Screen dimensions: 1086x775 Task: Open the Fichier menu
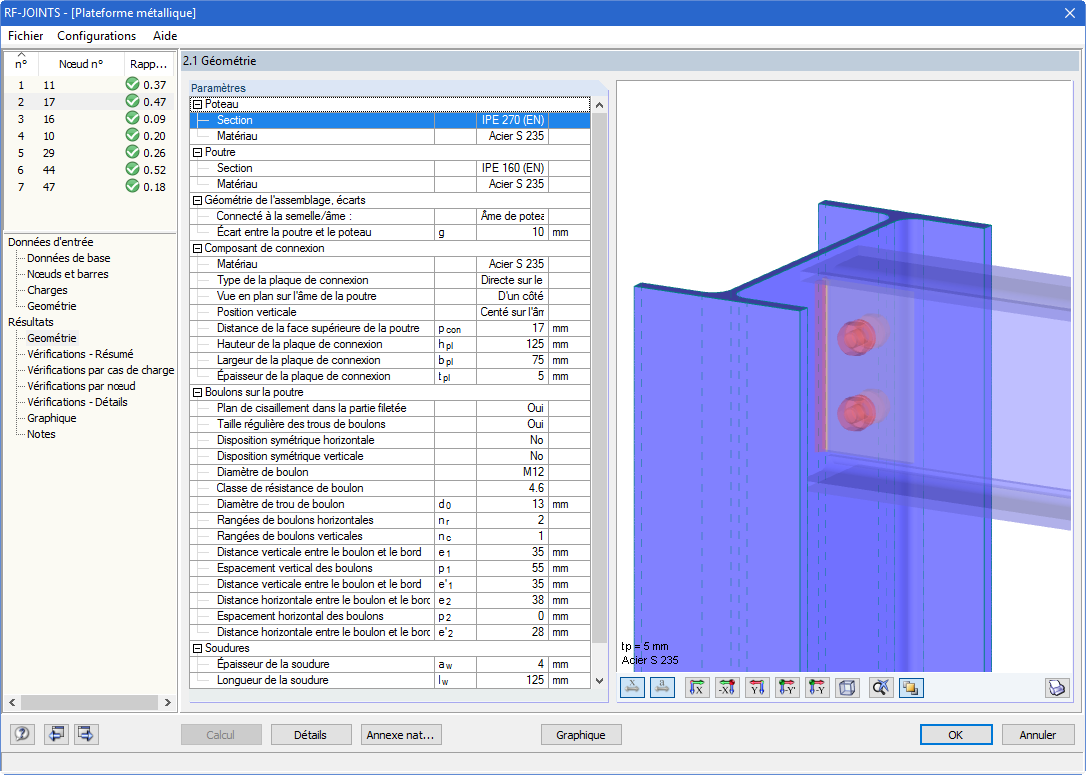click(x=26, y=36)
